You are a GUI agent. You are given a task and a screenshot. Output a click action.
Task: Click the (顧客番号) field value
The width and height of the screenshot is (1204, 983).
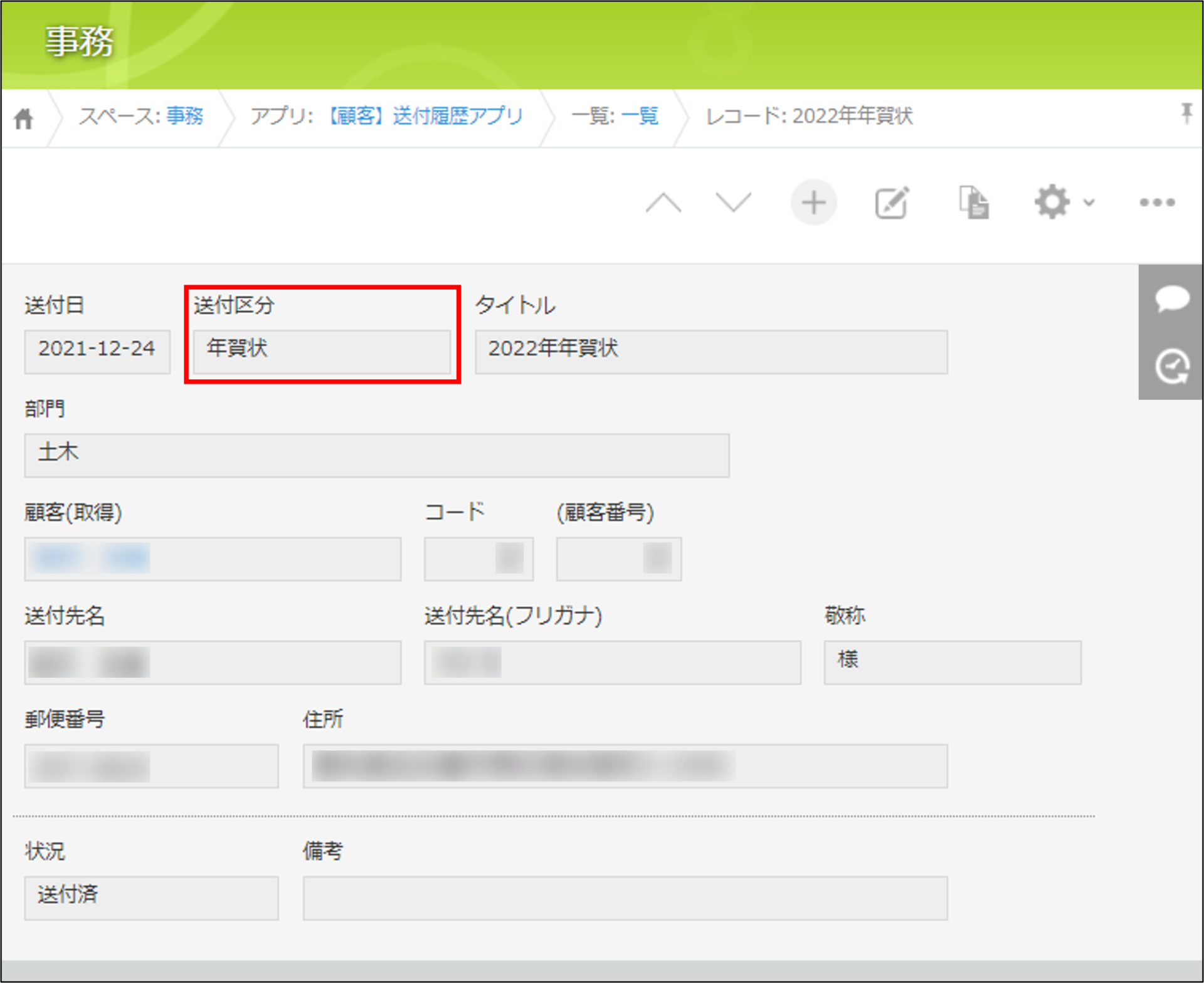[618, 559]
